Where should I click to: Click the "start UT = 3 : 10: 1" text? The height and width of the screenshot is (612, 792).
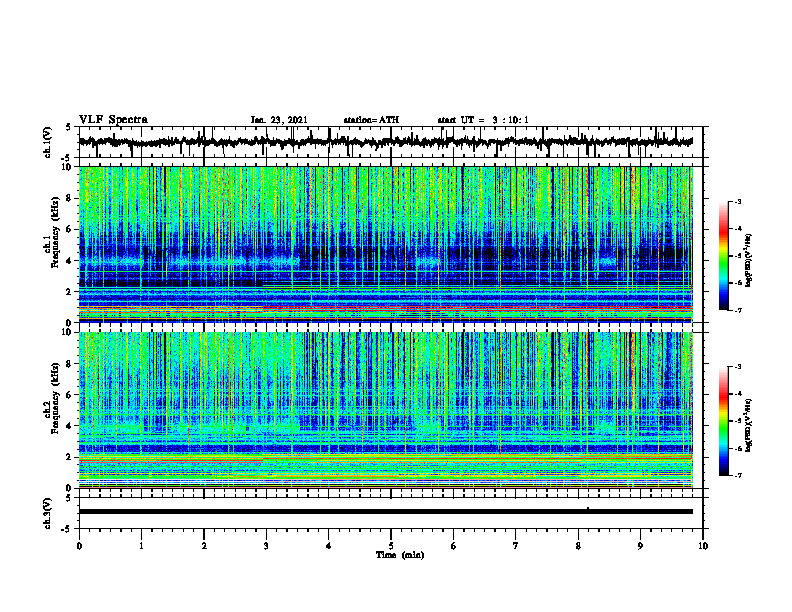coord(483,120)
